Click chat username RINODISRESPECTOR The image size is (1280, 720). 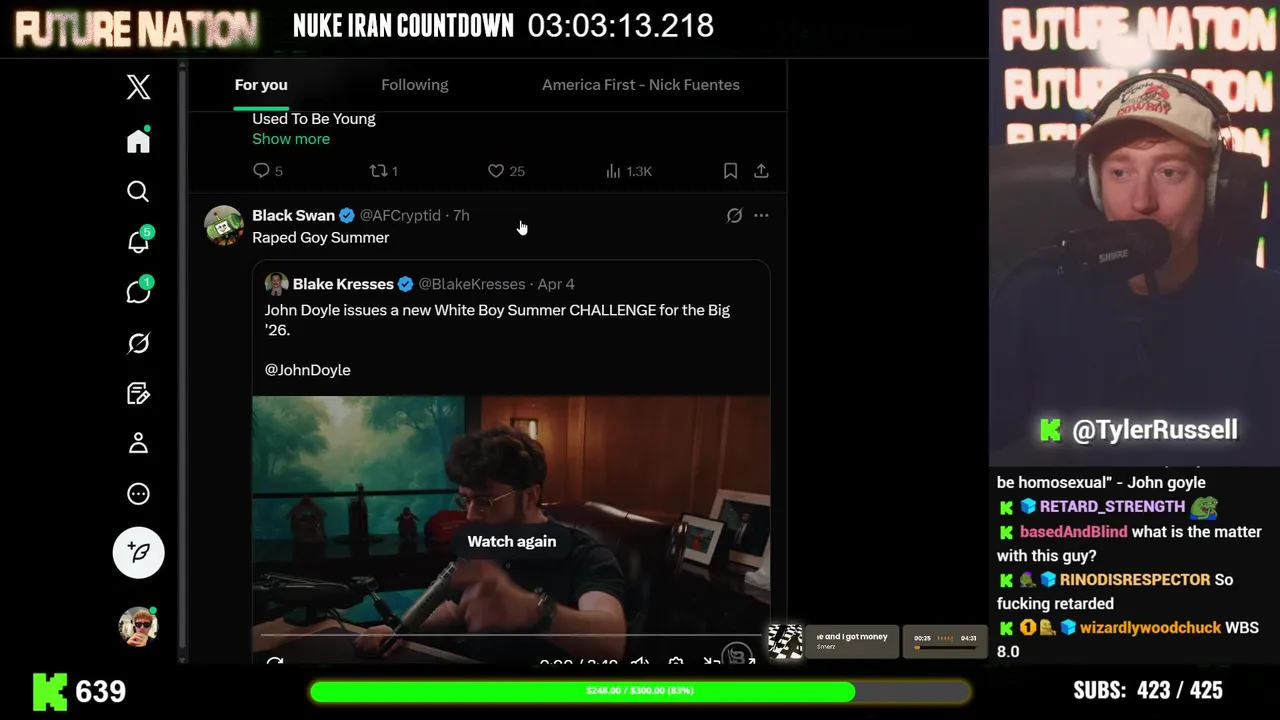click(1135, 580)
